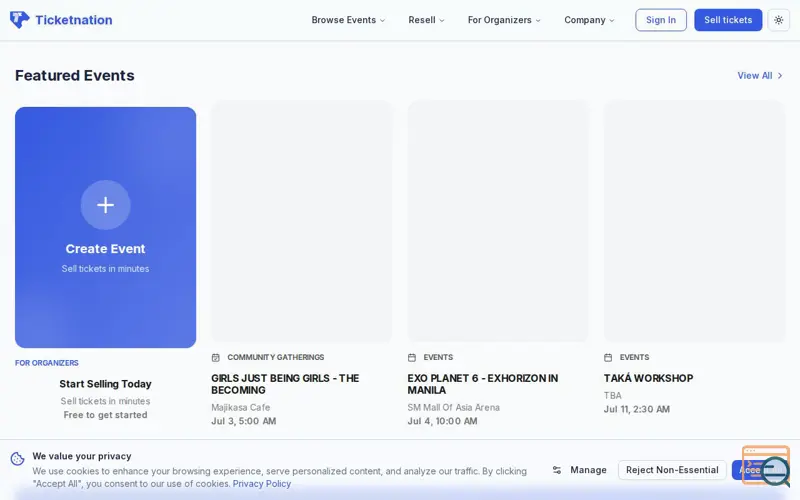Click the Sell tickets button
Image resolution: width=800 pixels, height=500 pixels.
pyautogui.click(x=728, y=20)
